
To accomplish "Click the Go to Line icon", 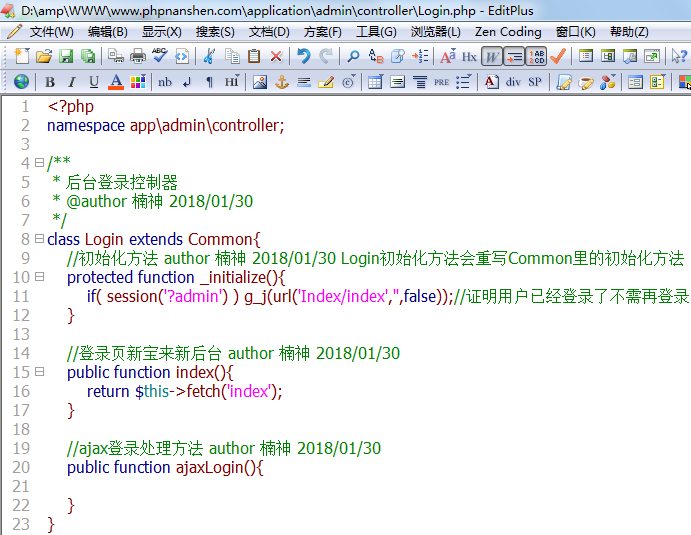I will coord(420,56).
